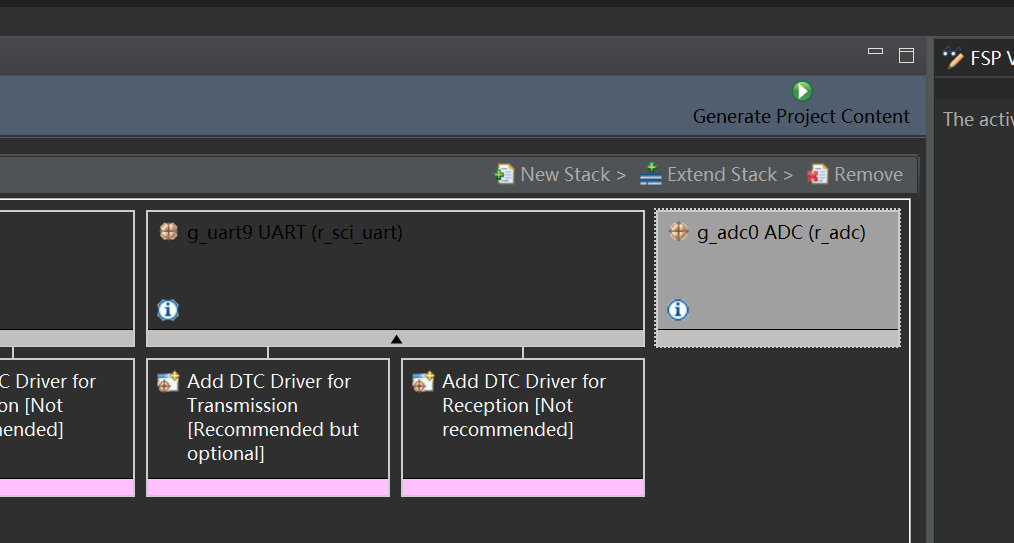This screenshot has height=543, width=1014.
Task: Click the g_uart9 UART module icon
Action: coord(169,231)
